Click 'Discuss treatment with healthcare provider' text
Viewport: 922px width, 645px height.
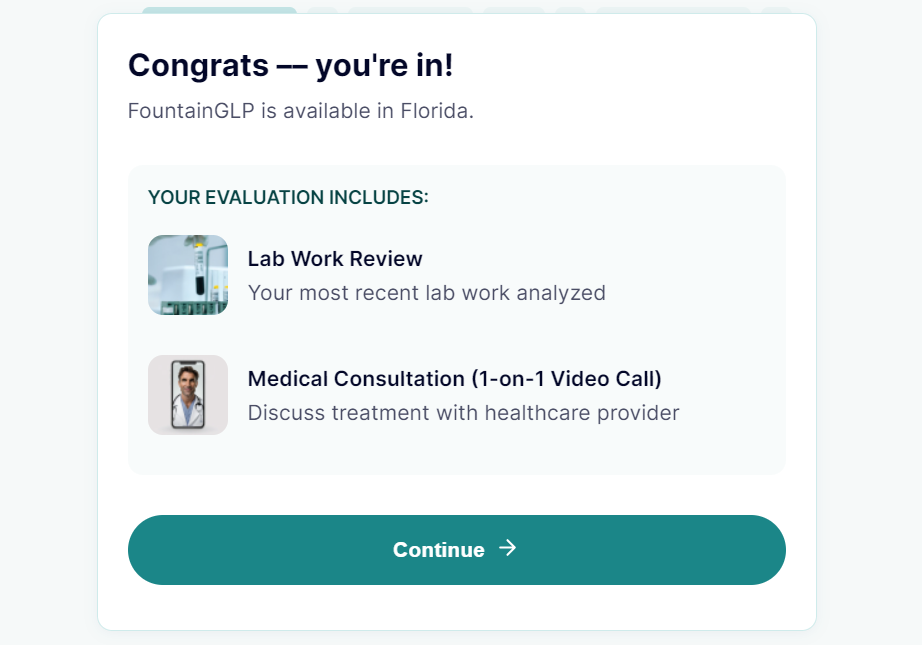pos(463,413)
